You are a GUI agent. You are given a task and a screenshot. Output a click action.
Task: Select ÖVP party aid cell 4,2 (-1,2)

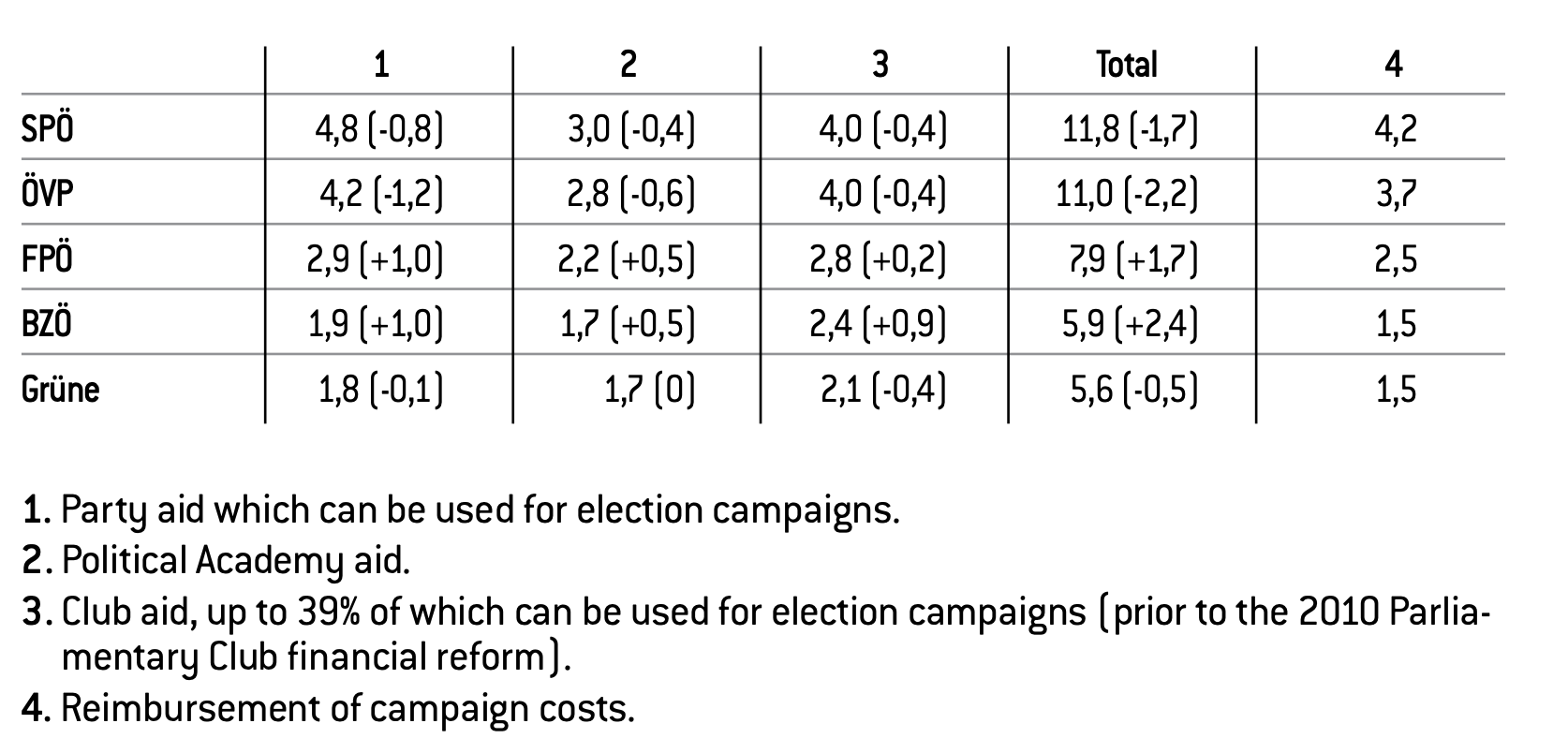(x=380, y=194)
